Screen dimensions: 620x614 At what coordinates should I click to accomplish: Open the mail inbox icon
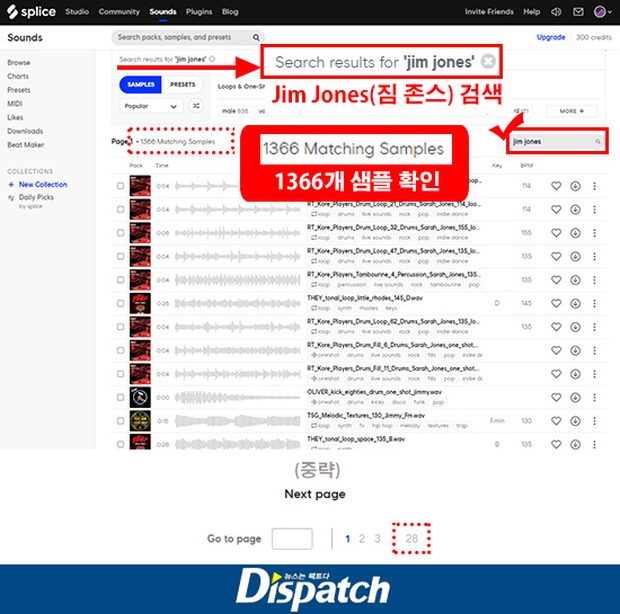coord(578,12)
